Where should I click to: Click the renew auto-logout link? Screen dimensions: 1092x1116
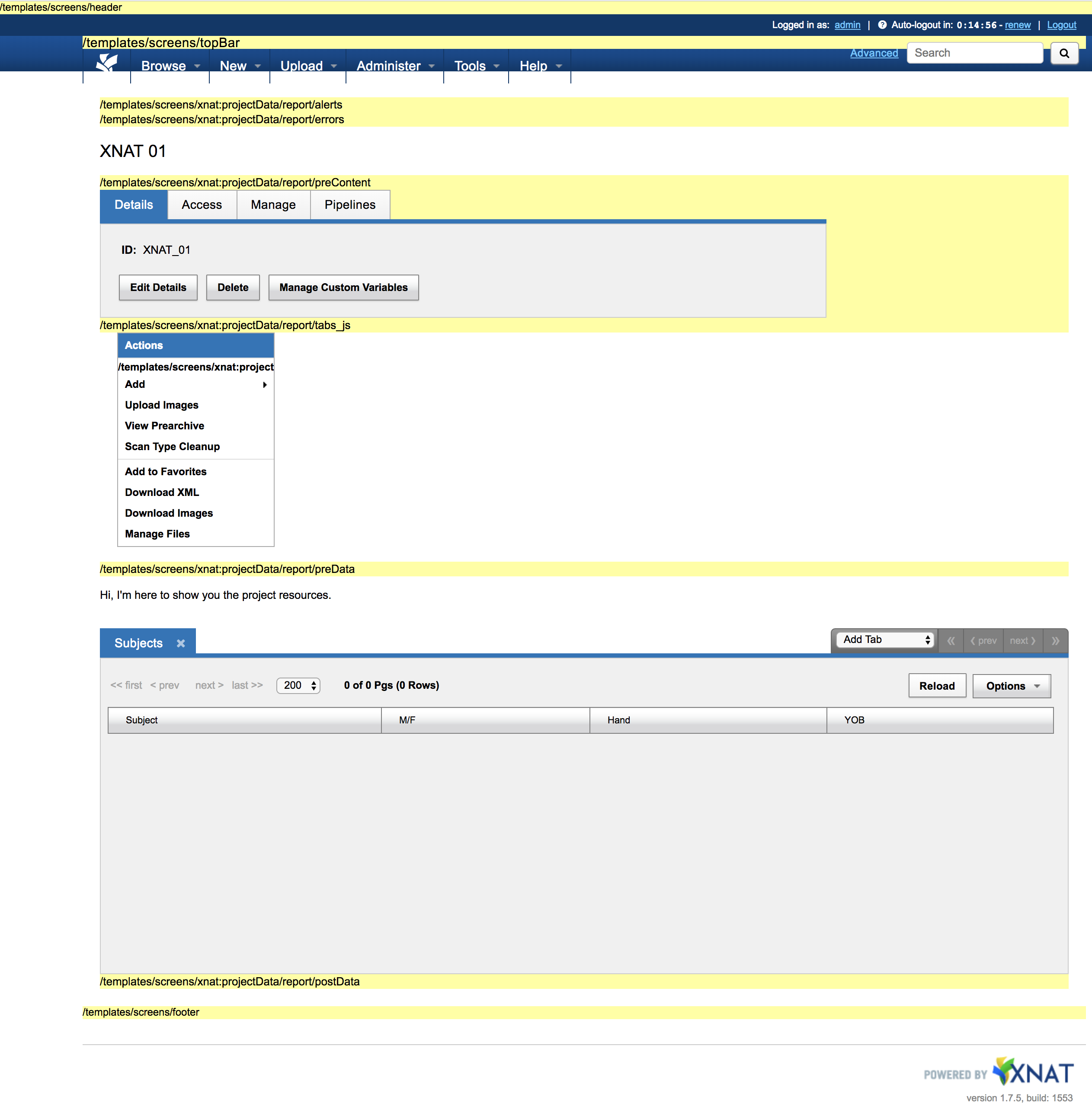pyautogui.click(x=1018, y=25)
